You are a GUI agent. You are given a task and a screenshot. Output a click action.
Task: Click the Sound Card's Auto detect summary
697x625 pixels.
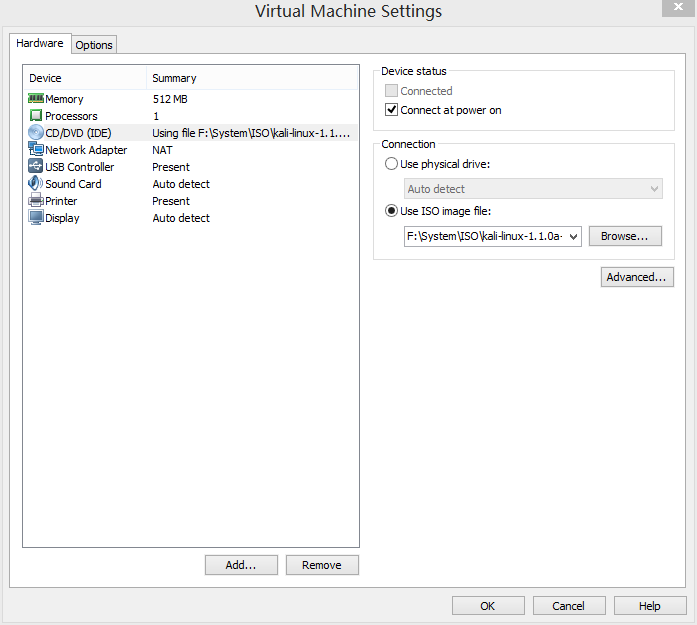click(181, 184)
